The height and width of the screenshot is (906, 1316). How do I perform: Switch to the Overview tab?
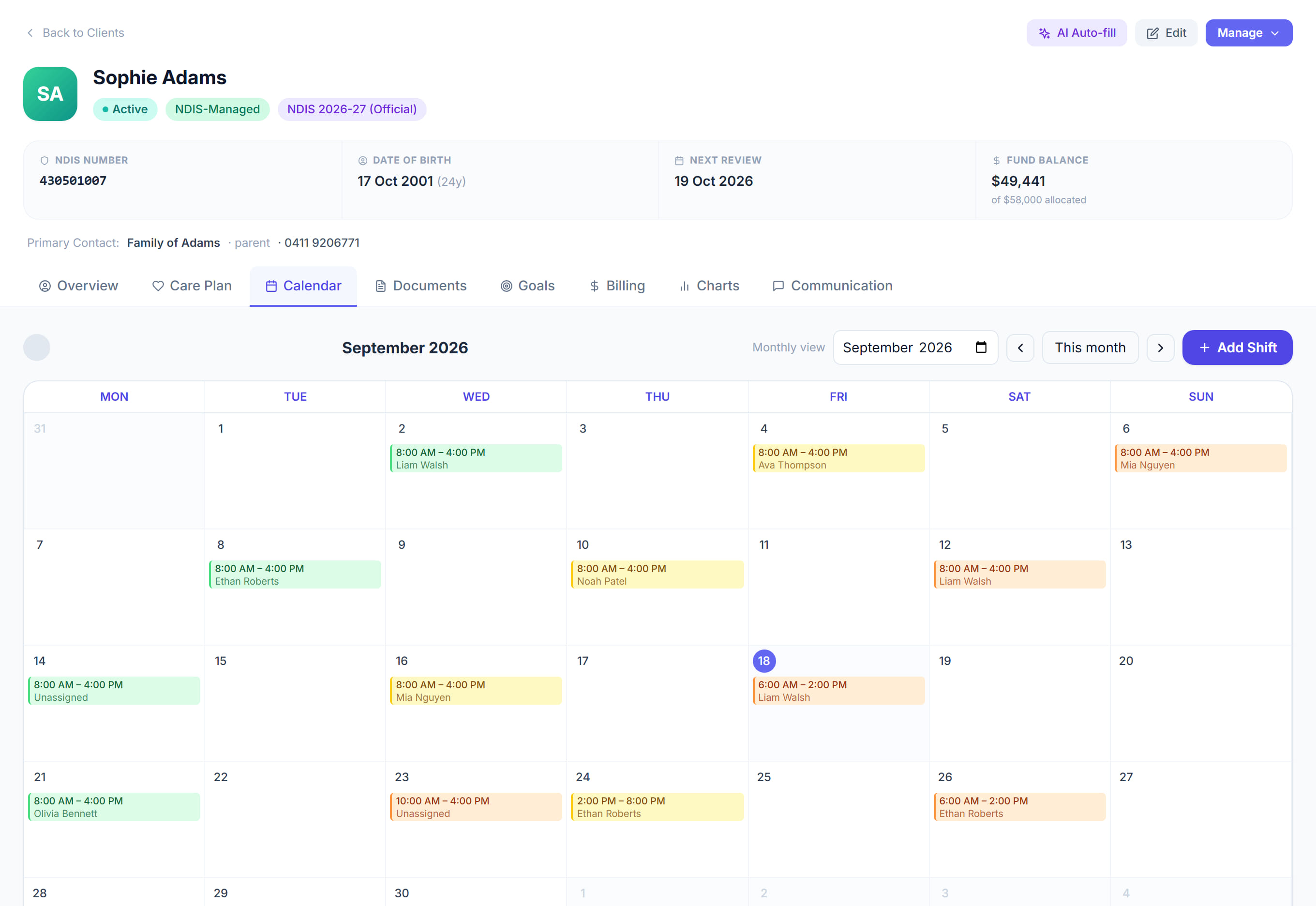click(78, 286)
